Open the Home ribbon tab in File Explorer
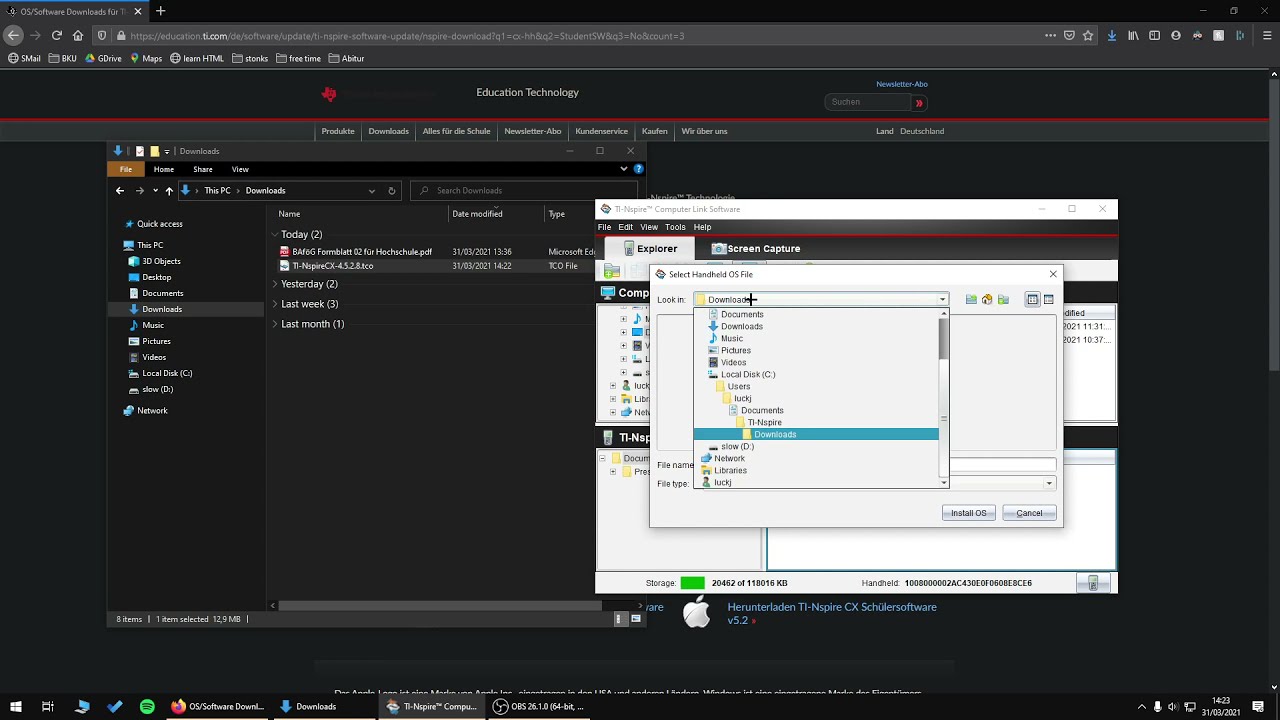This screenshot has width=1280, height=720. point(163,169)
